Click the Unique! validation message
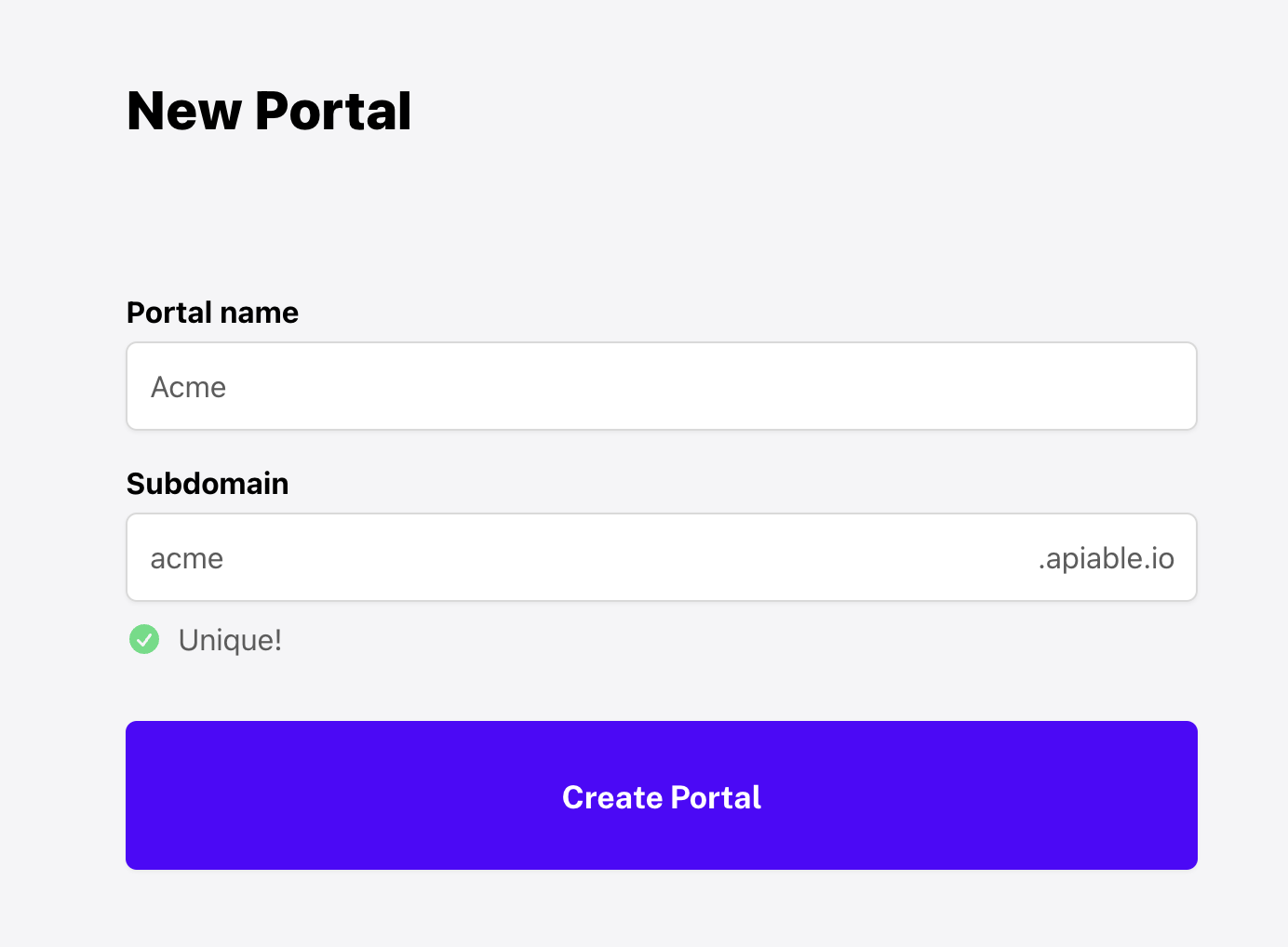The image size is (1288, 947). click(230, 639)
